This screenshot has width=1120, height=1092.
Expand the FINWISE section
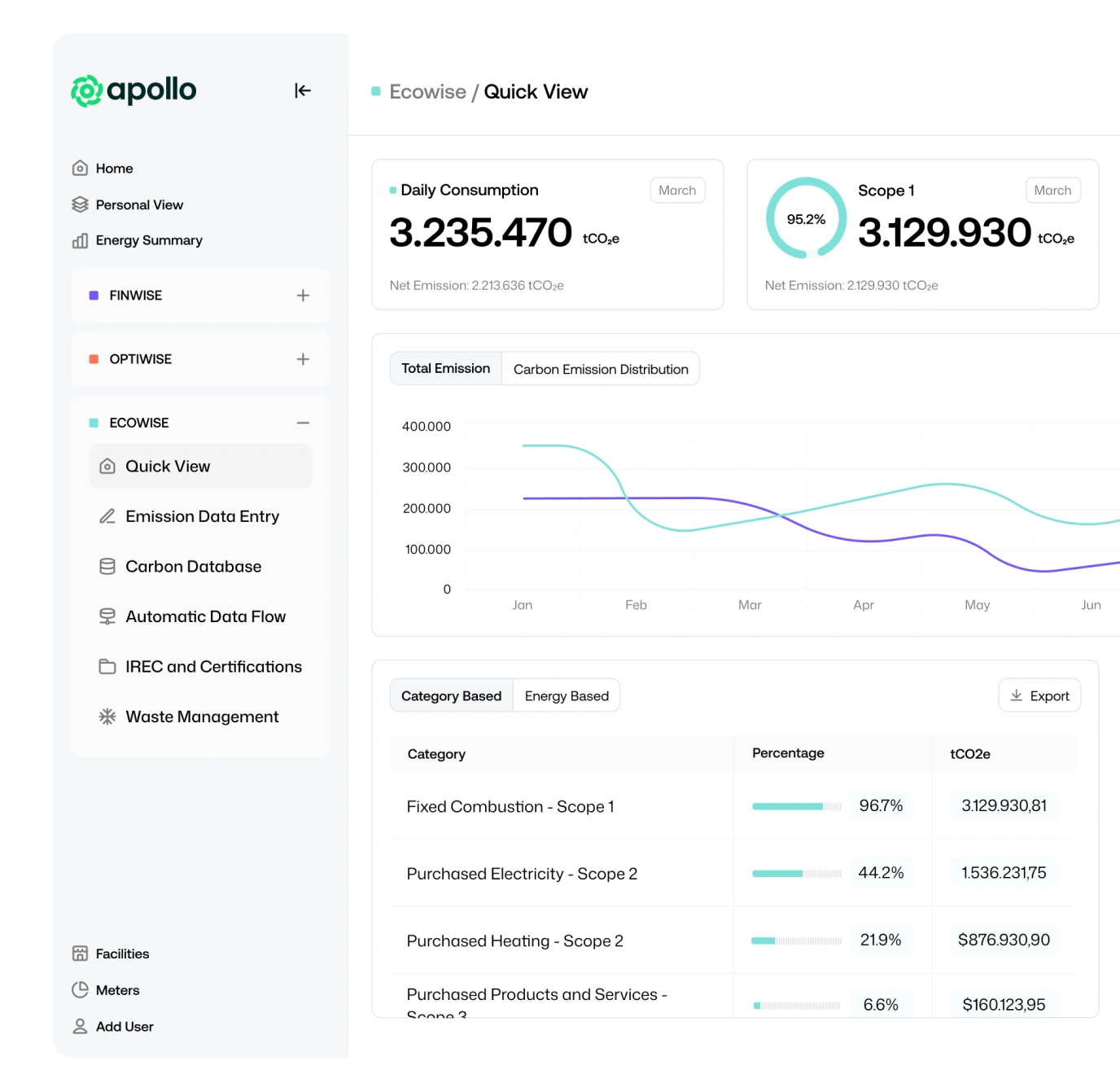tap(303, 296)
